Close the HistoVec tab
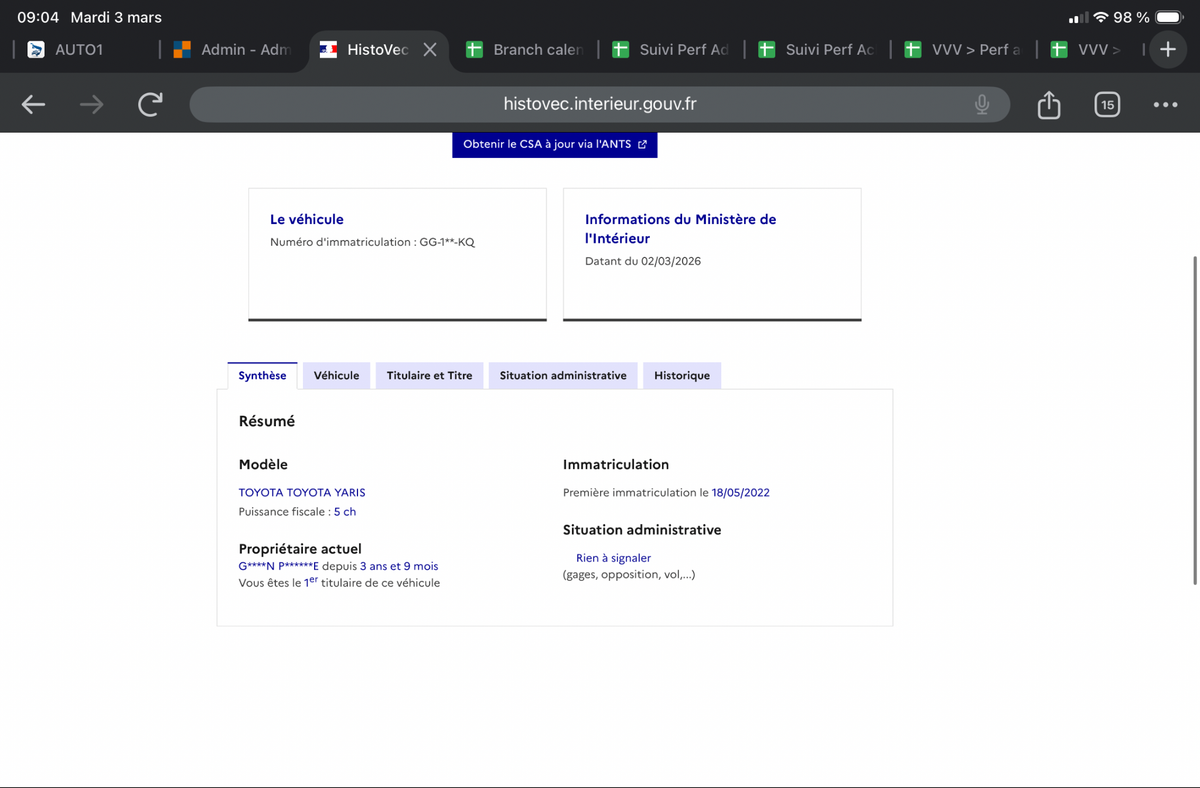The height and width of the screenshot is (788, 1200). (430, 49)
